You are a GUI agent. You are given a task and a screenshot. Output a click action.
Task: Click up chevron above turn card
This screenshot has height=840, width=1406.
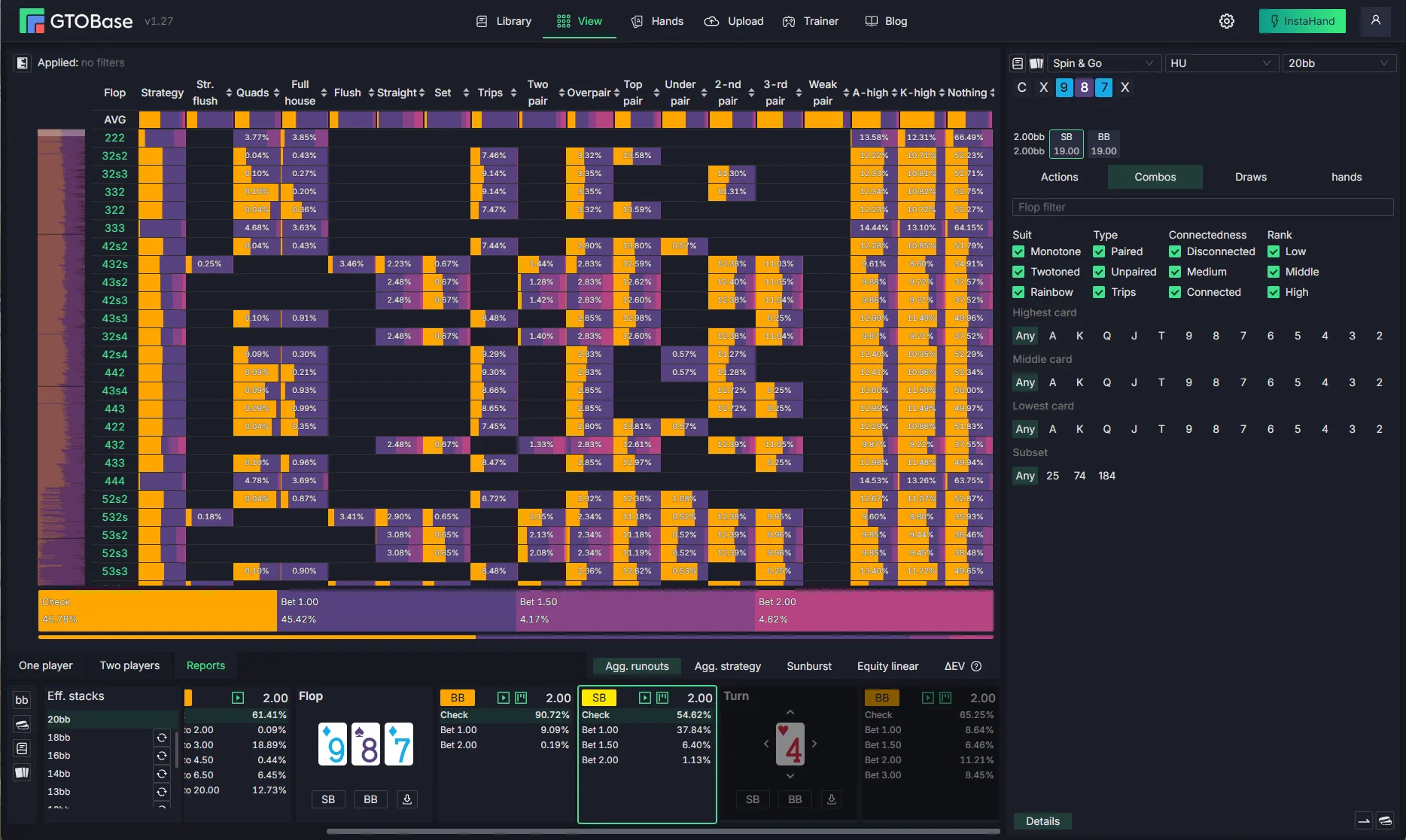pyautogui.click(x=790, y=712)
